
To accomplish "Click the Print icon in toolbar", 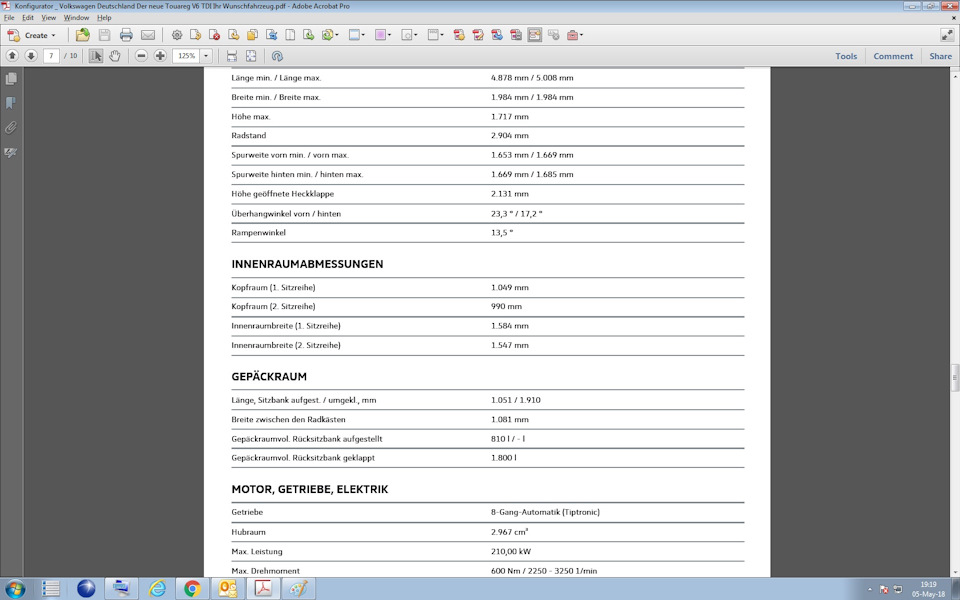I will coord(126,35).
